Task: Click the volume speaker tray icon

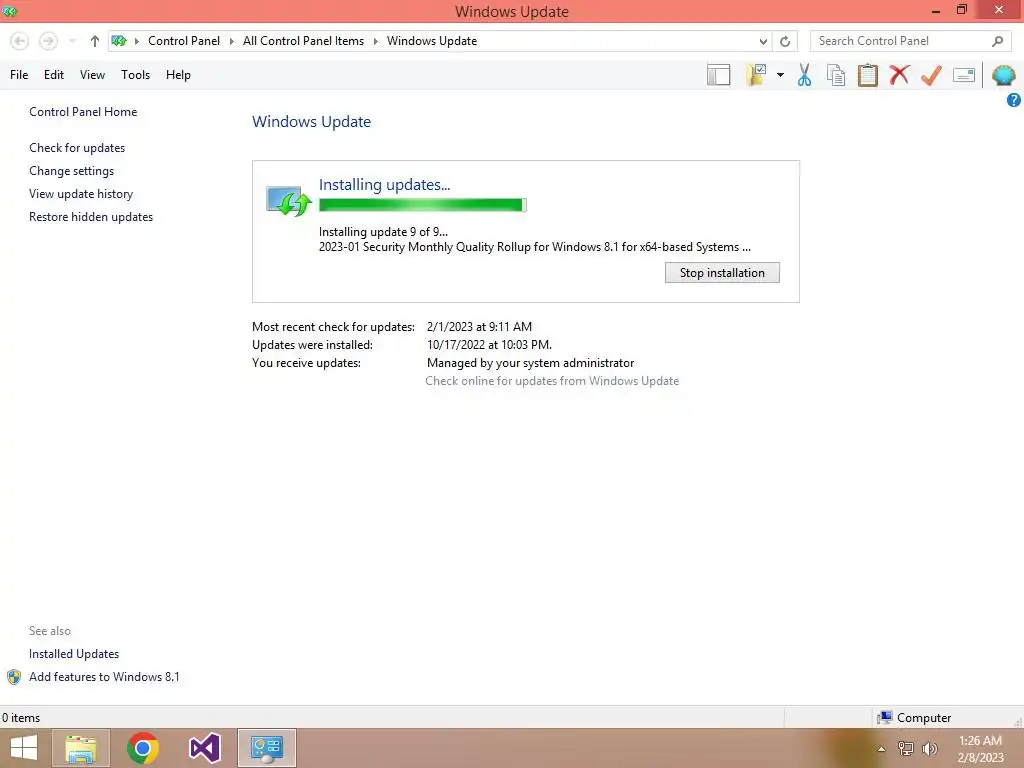Action: (930, 749)
